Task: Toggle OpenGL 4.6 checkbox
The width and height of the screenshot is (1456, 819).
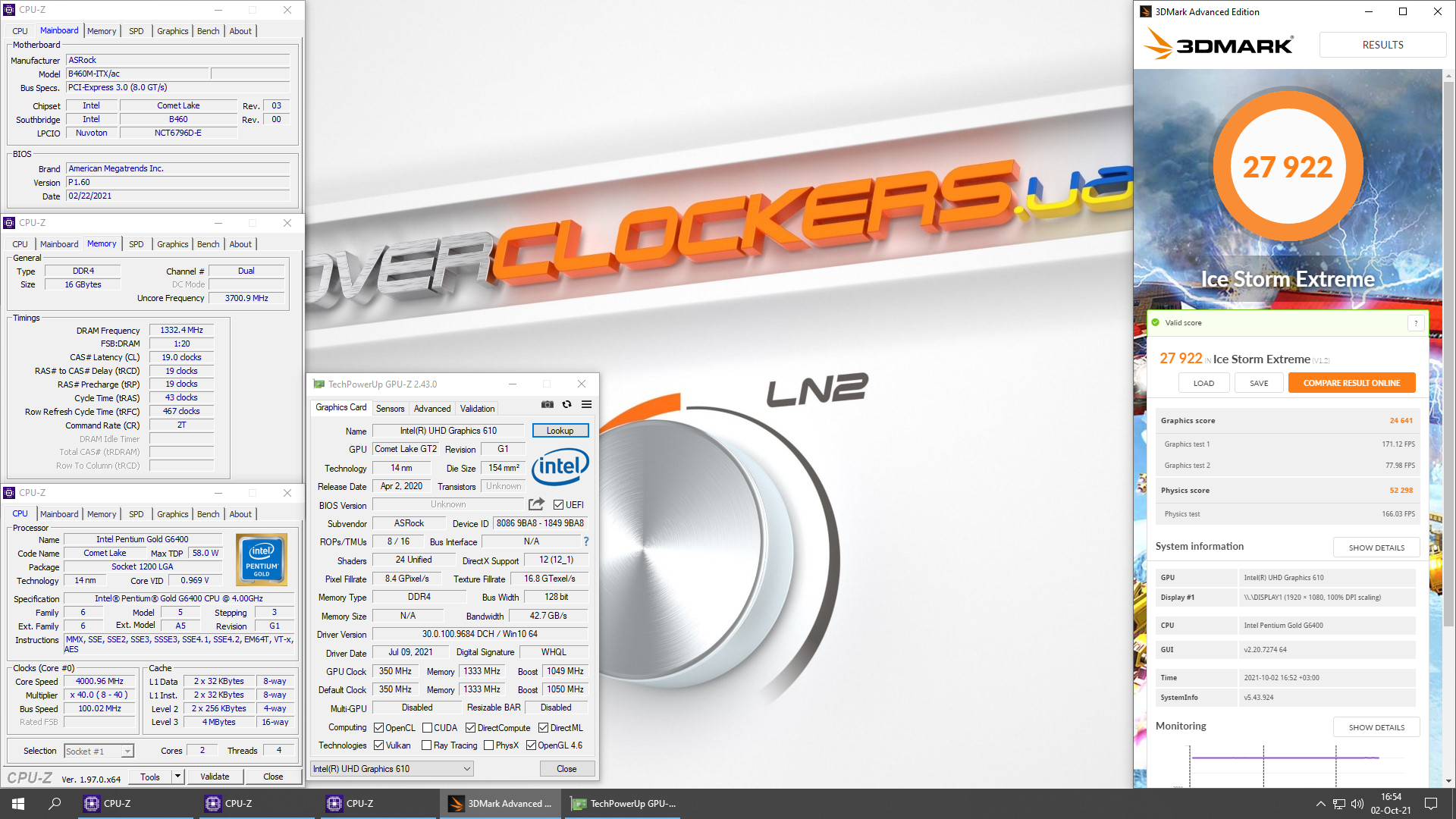Action: pyautogui.click(x=531, y=745)
